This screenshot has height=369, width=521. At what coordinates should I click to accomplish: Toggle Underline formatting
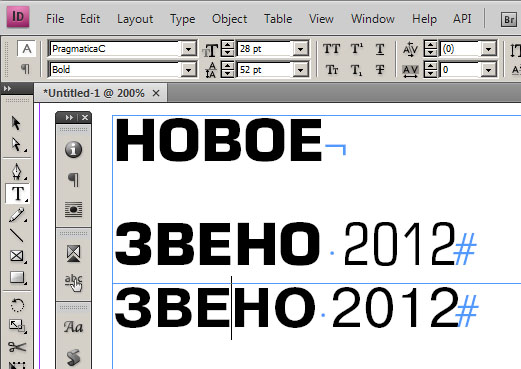(x=380, y=49)
